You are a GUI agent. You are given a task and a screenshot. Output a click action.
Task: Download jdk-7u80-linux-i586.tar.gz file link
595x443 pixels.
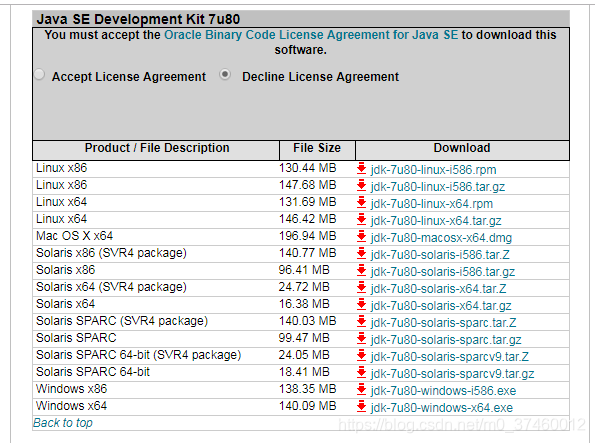[438, 187]
